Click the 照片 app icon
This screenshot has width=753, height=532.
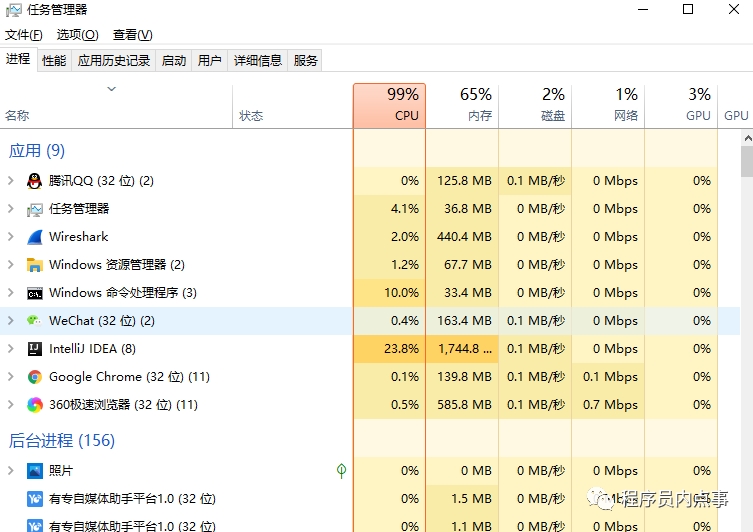click(x=35, y=470)
